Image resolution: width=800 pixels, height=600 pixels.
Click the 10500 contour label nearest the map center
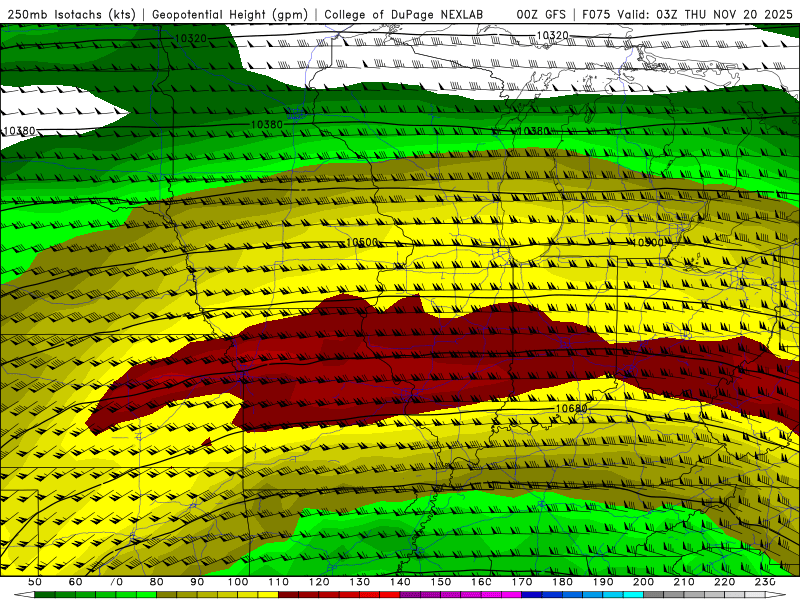(x=362, y=242)
